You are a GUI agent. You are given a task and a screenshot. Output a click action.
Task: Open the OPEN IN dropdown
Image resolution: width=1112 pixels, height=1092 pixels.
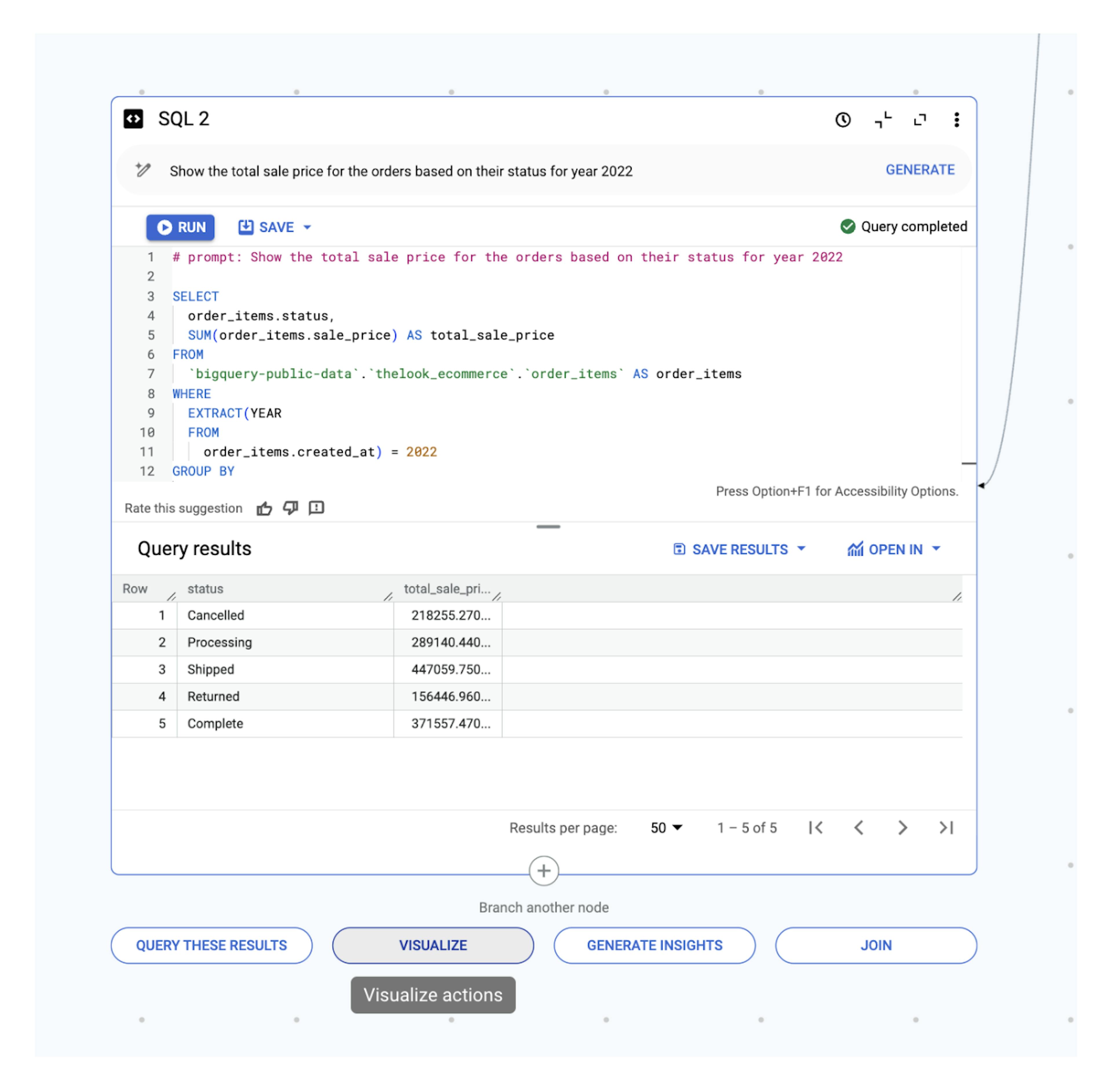pos(894,549)
